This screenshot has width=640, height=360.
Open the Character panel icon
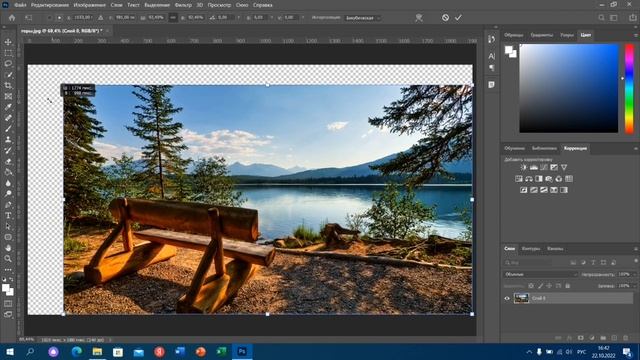[x=491, y=56]
